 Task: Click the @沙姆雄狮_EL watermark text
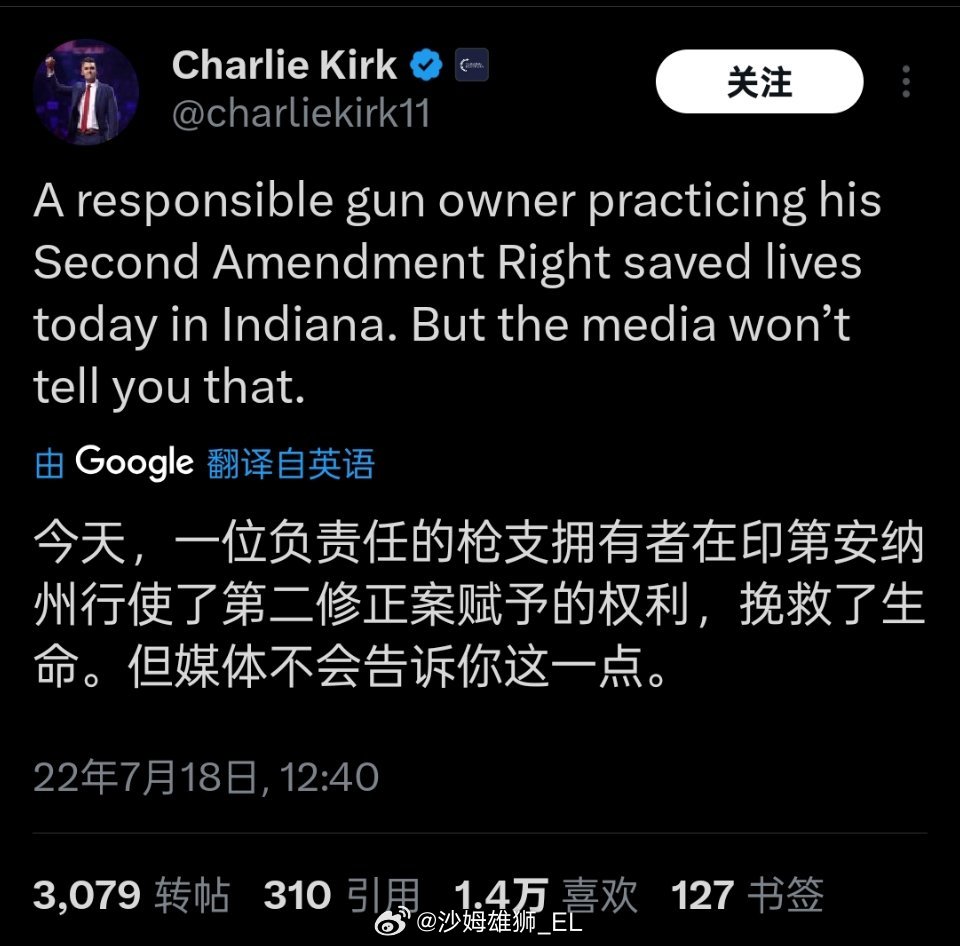click(498, 922)
